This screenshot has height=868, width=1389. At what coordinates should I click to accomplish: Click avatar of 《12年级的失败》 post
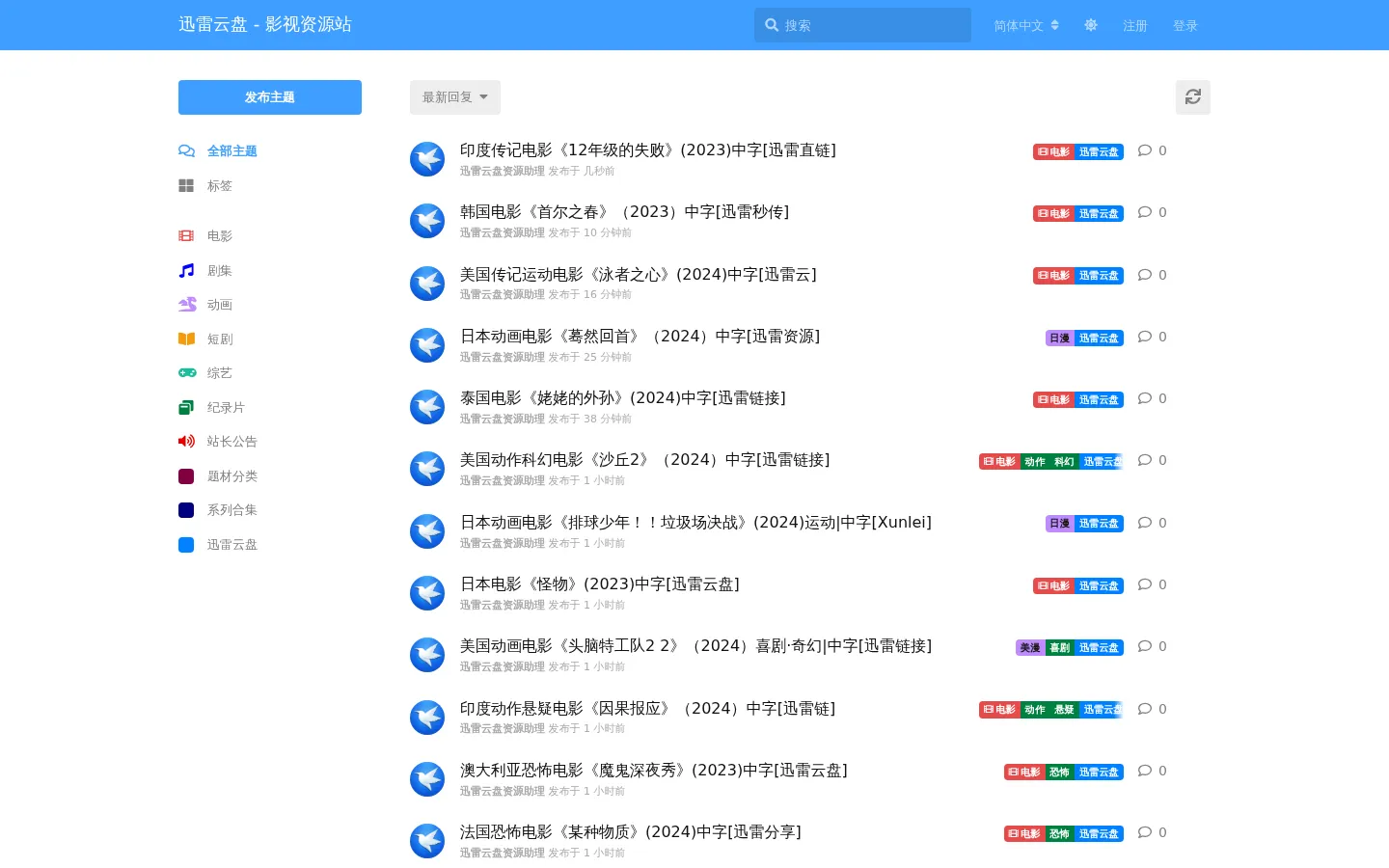(427, 159)
